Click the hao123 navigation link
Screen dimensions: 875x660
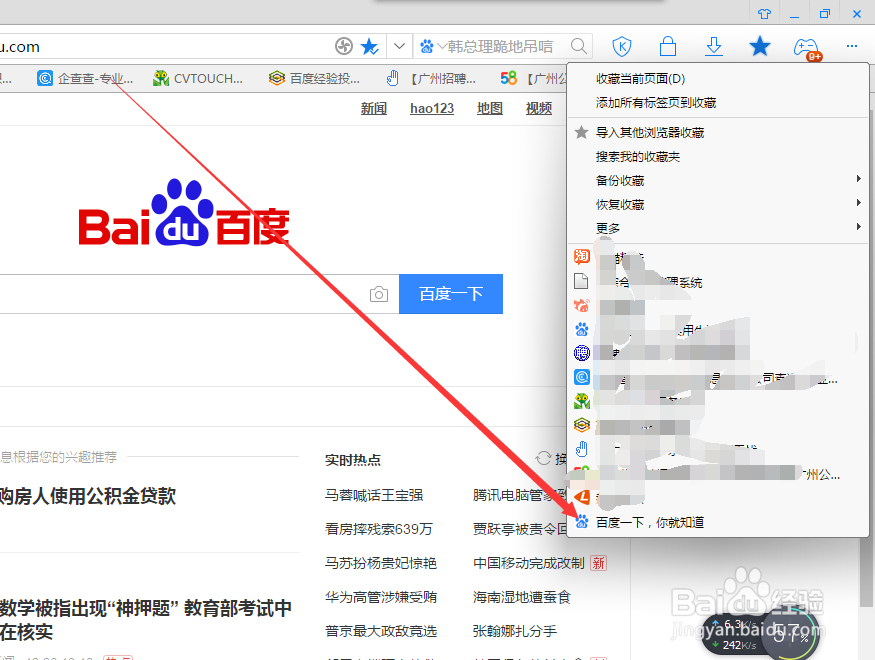[432, 108]
